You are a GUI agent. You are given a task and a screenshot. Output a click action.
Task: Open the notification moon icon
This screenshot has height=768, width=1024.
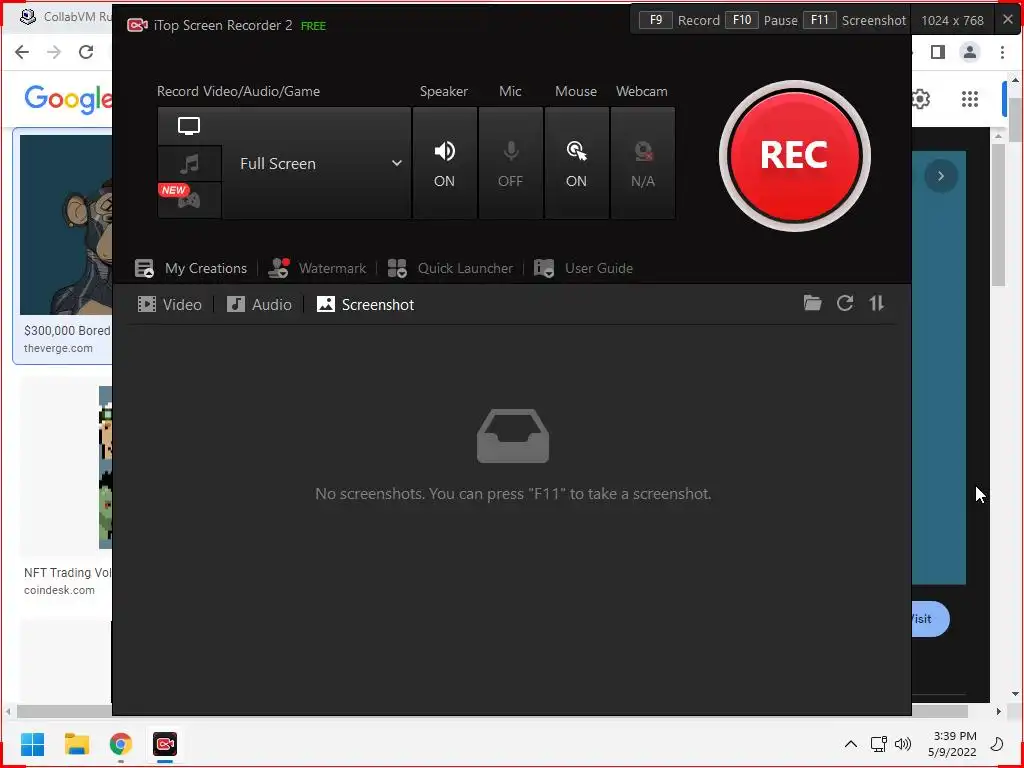tap(997, 744)
